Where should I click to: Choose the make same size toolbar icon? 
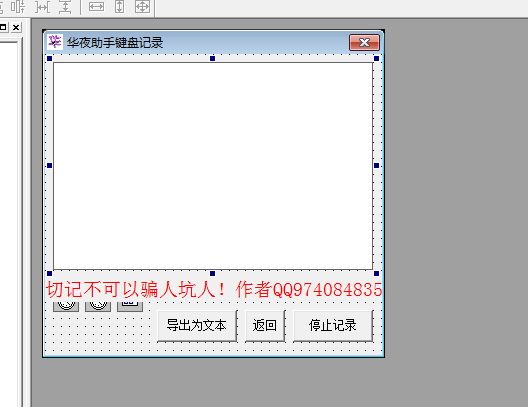(142, 7)
